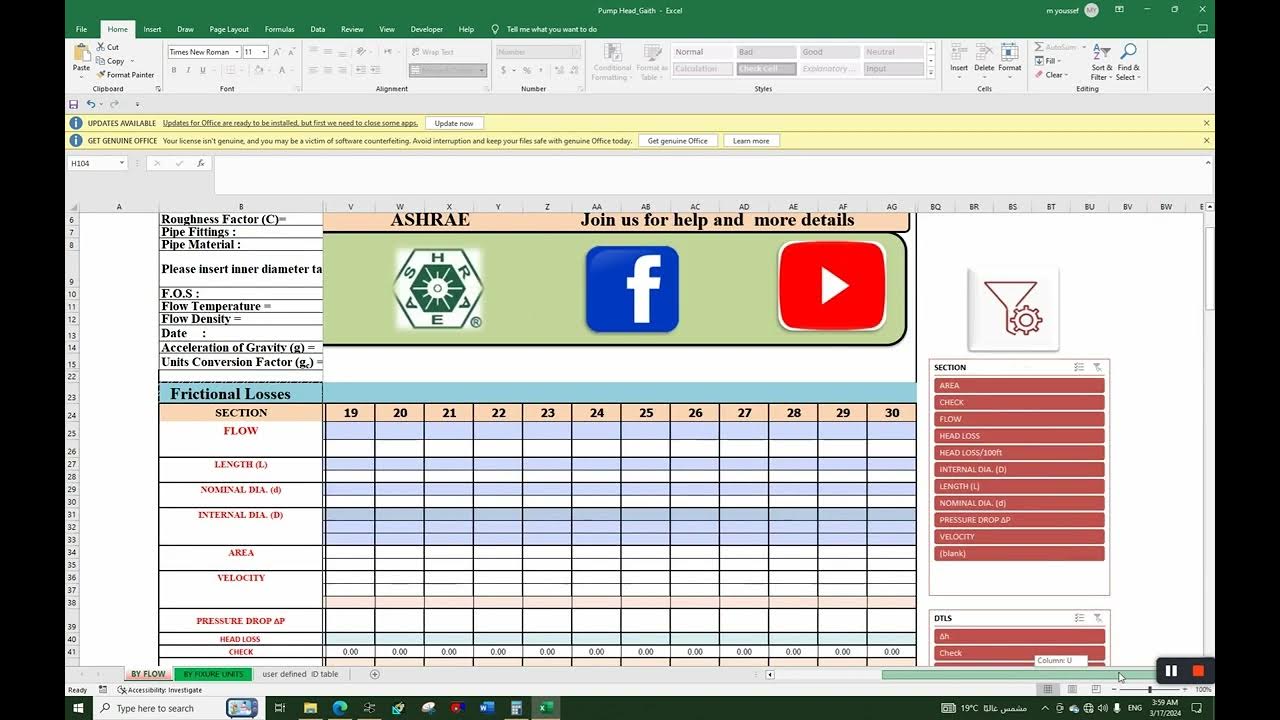Switch to the Formulas tab
The height and width of the screenshot is (720, 1280).
pyautogui.click(x=279, y=29)
